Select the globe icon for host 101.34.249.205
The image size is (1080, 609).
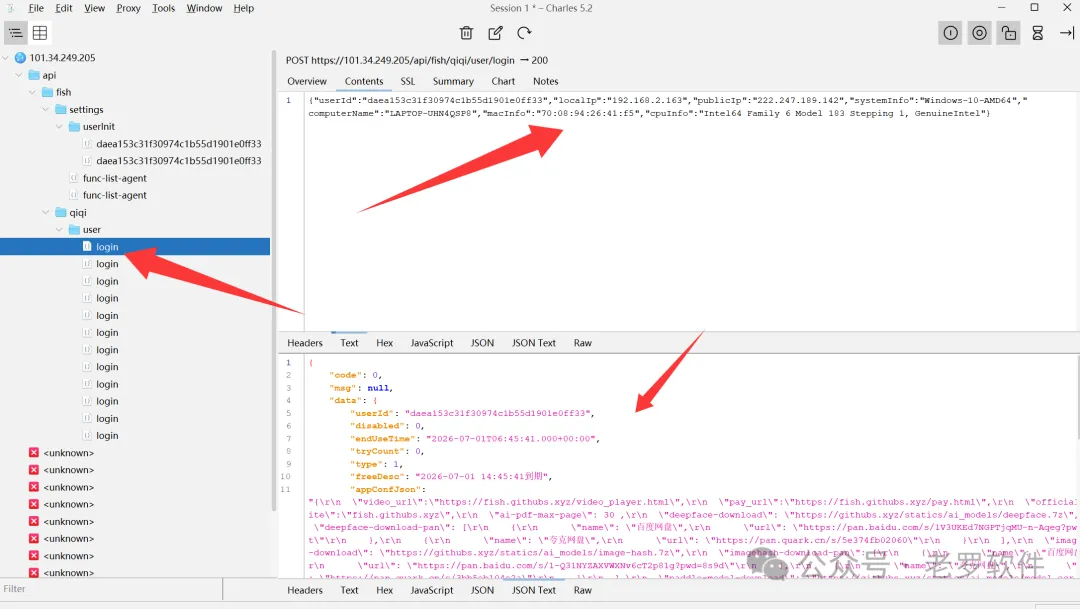click(x=20, y=58)
